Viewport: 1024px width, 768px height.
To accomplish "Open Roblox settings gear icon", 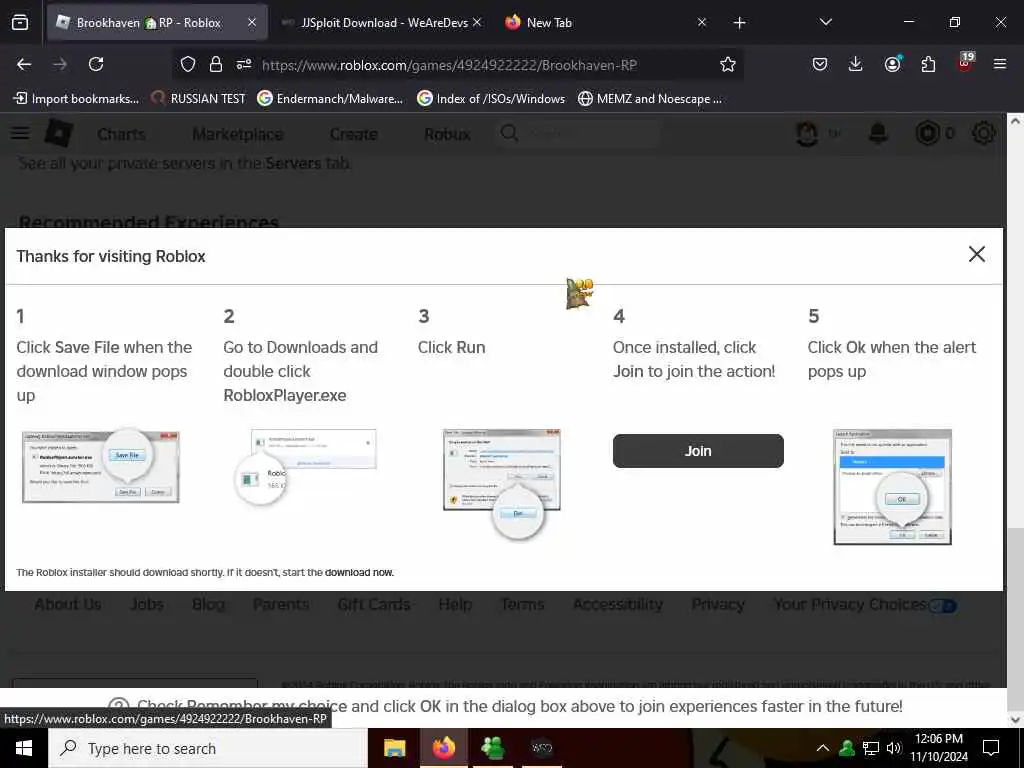I will coord(984,133).
